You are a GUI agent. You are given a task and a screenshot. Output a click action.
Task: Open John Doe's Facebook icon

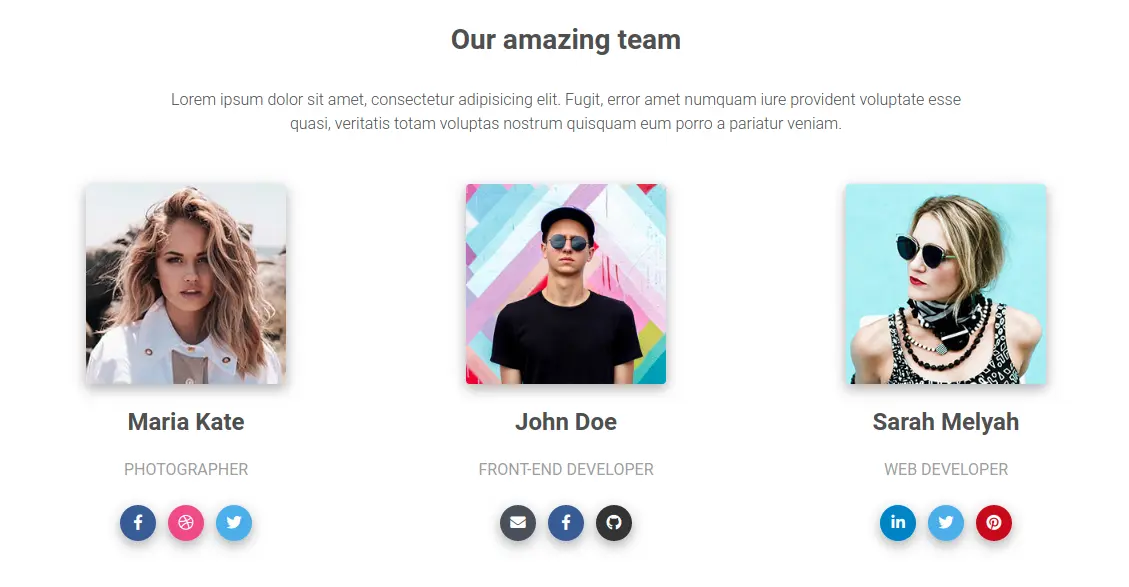566,522
